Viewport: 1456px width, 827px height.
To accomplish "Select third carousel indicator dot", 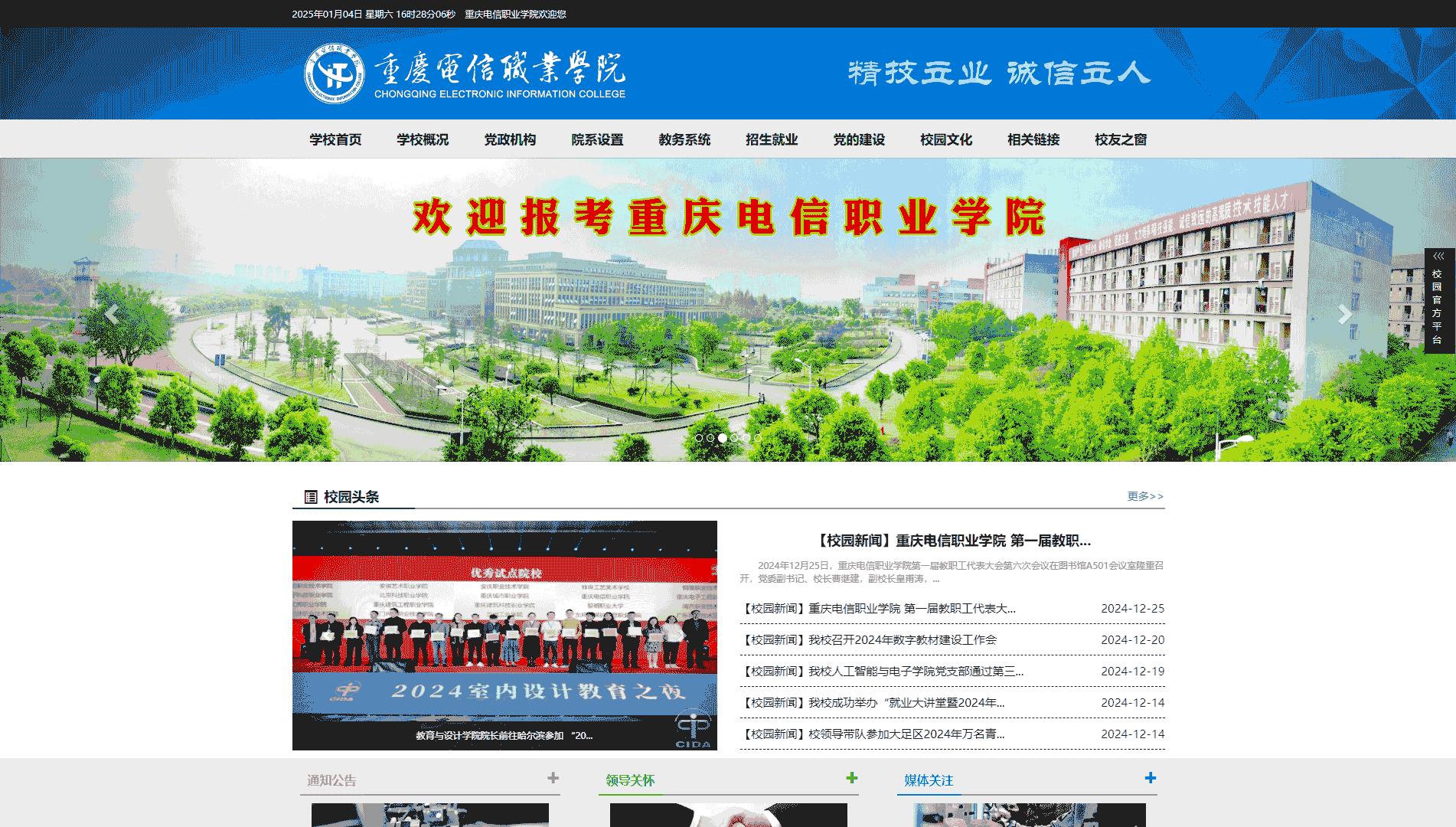I will pyautogui.click(x=723, y=438).
